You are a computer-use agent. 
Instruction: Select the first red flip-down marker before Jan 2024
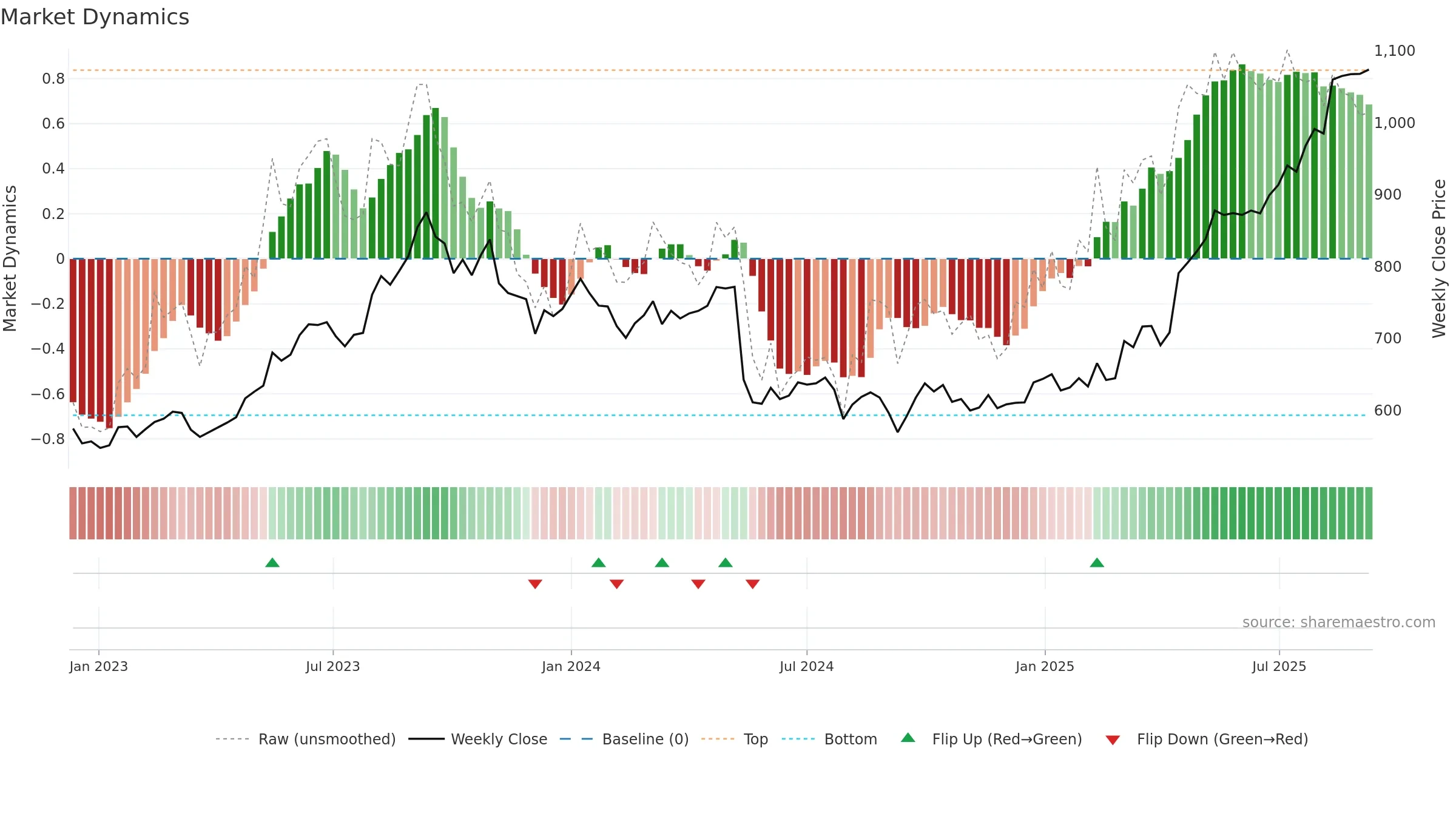[535, 584]
